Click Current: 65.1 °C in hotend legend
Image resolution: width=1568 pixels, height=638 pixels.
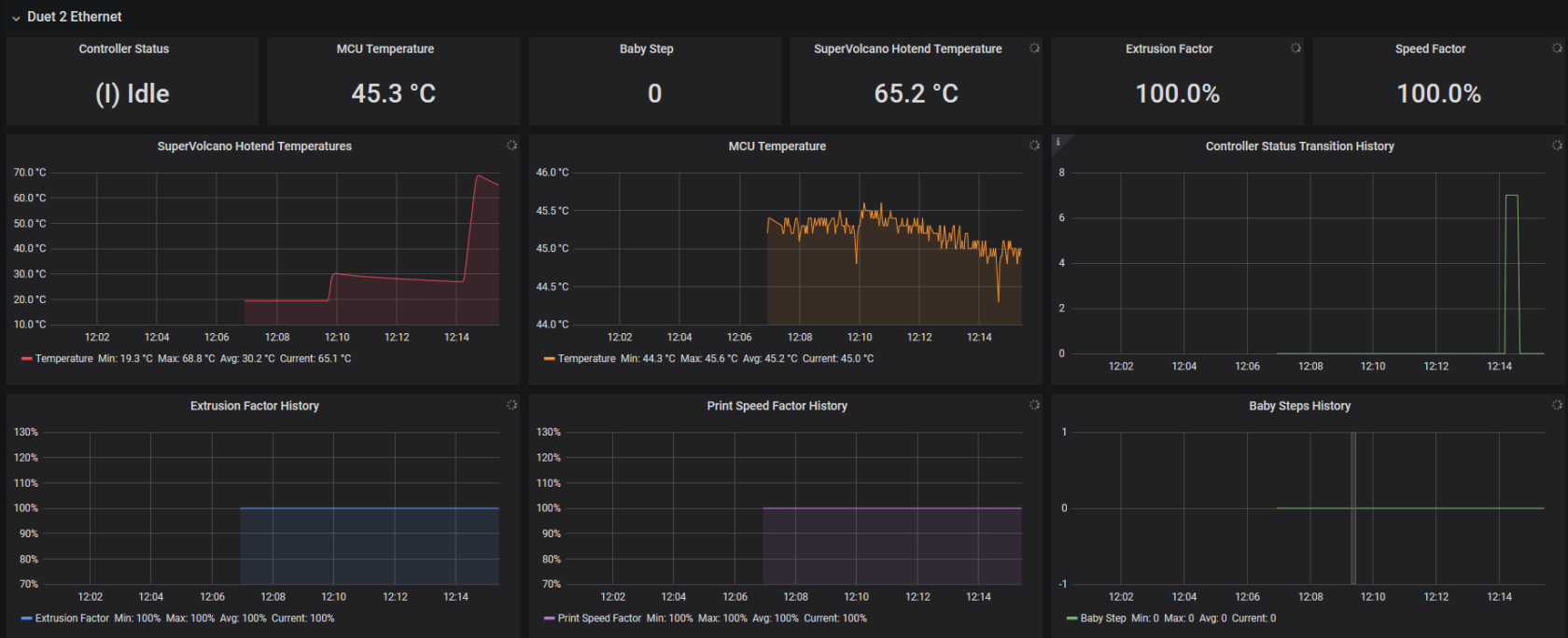[315, 359]
